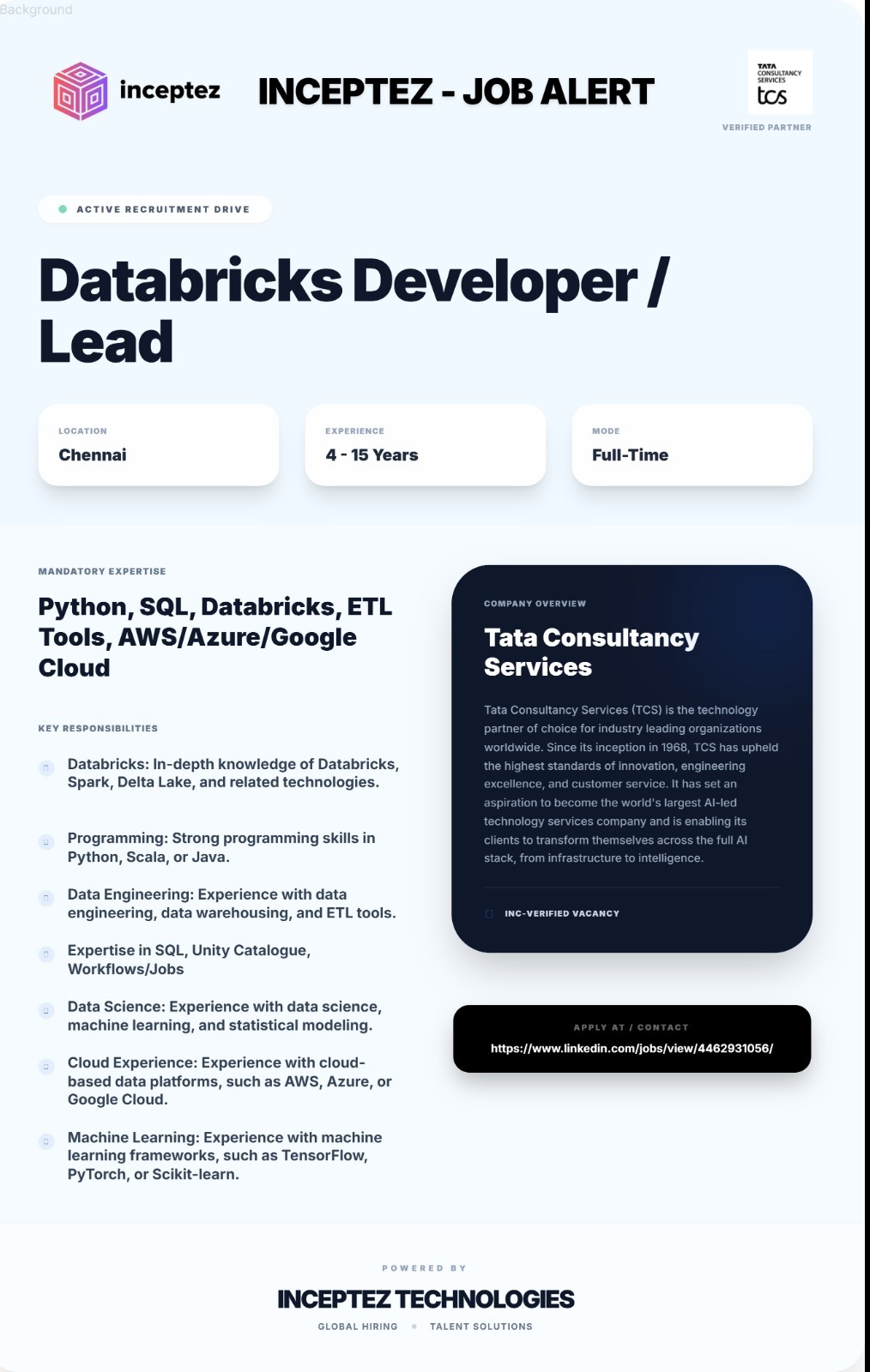The image size is (870, 1372).
Task: Select the 4 - 15 Years experience card
Action: pos(426,445)
